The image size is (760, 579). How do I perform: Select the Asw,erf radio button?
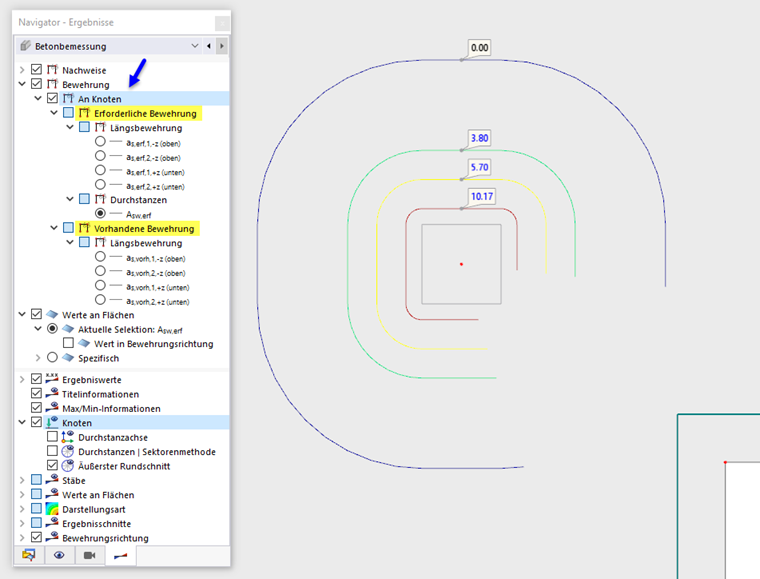tap(100, 213)
